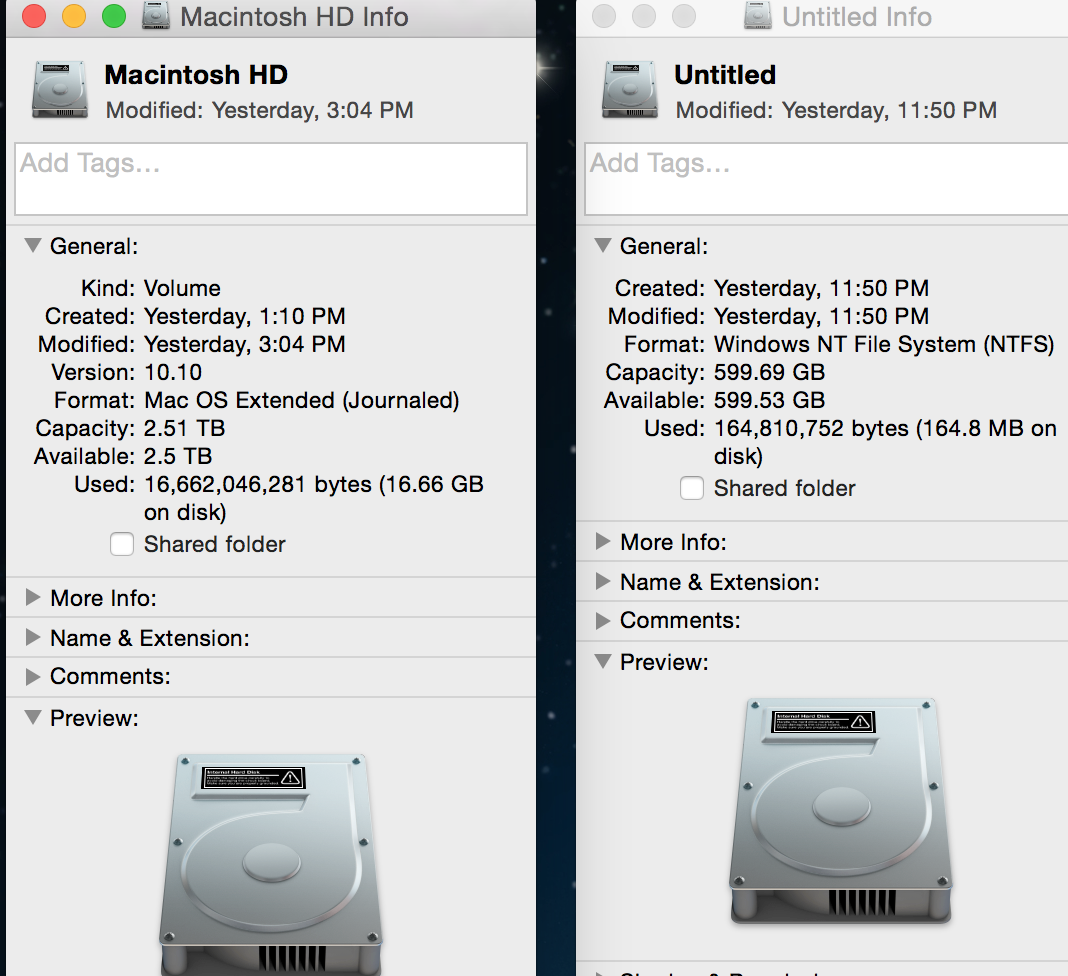Click the title bar drive icon in Macintosh HD Info

[x=156, y=16]
